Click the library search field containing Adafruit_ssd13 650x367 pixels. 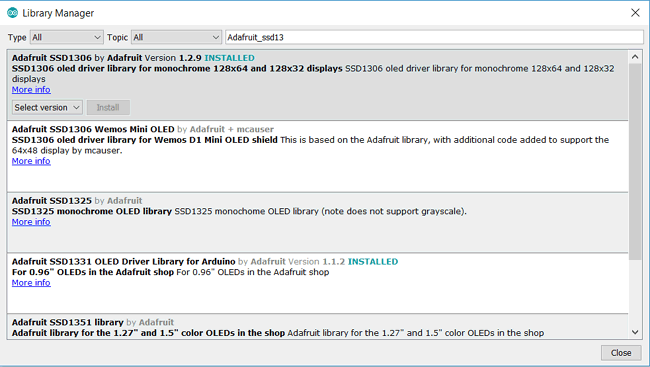pos(434,37)
